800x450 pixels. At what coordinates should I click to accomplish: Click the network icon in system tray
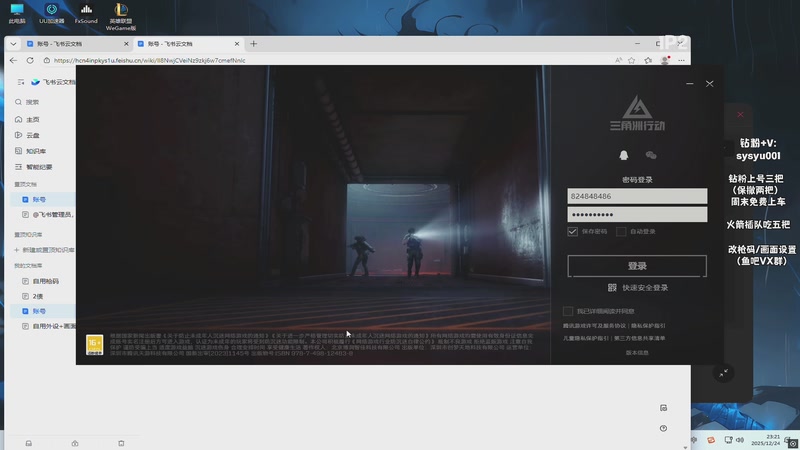728,440
